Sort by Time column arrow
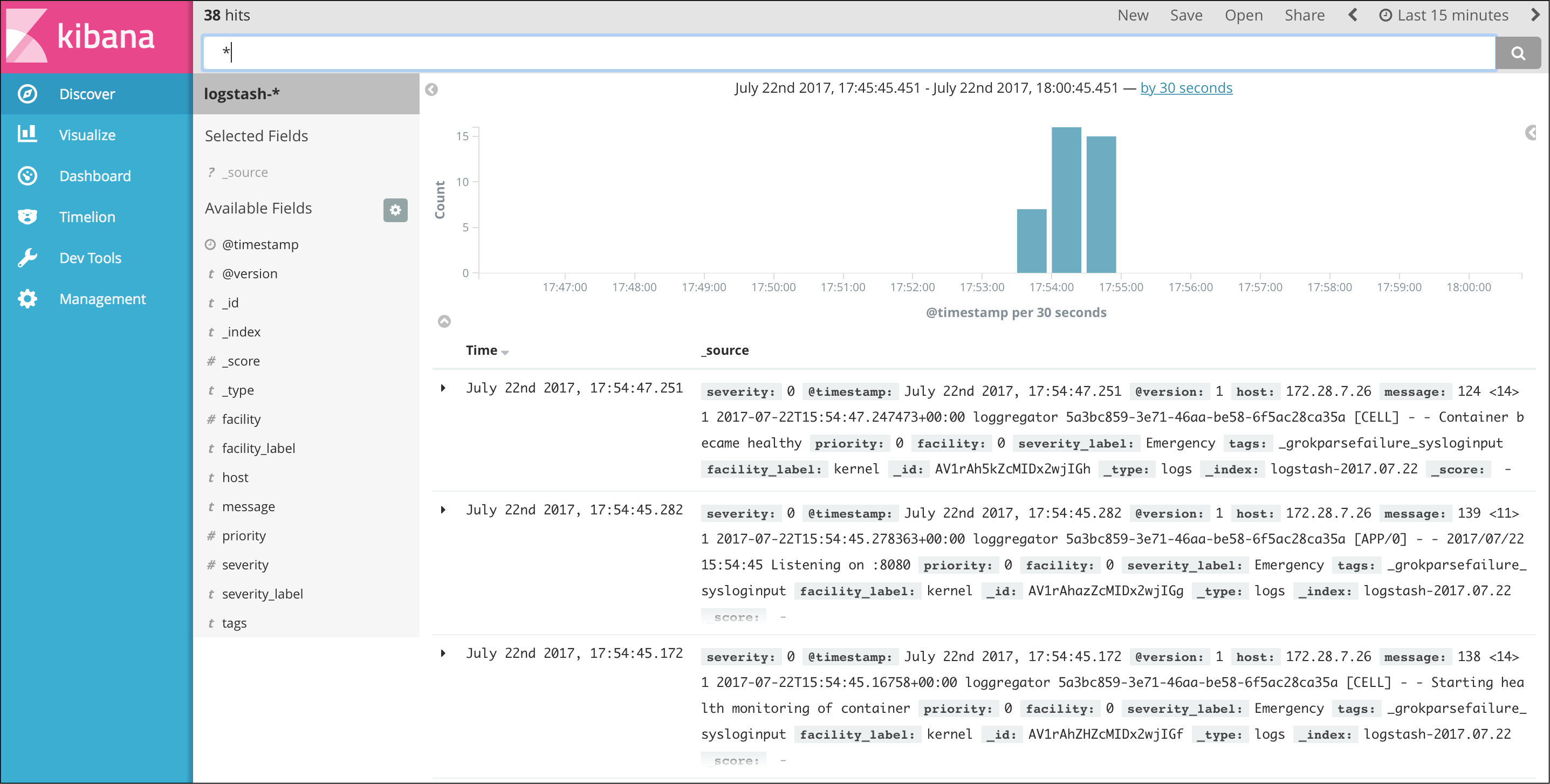1550x784 pixels. click(x=505, y=353)
